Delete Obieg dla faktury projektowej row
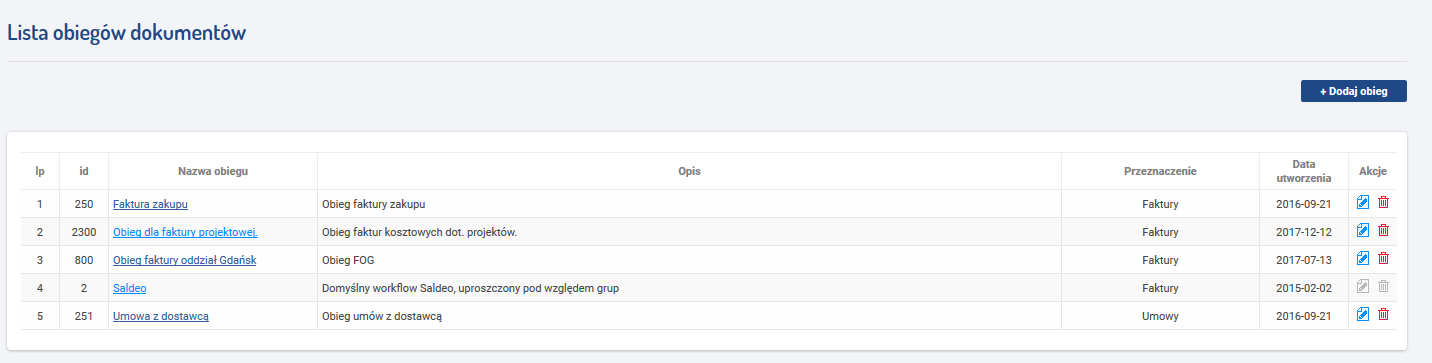The image size is (1432, 363). point(1384,231)
